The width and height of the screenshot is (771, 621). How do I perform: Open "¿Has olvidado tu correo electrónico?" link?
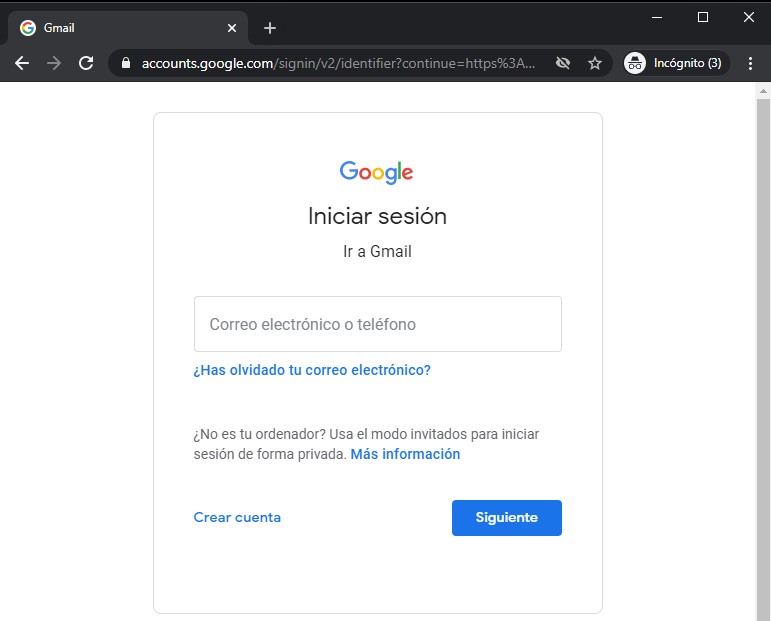pyautogui.click(x=312, y=370)
